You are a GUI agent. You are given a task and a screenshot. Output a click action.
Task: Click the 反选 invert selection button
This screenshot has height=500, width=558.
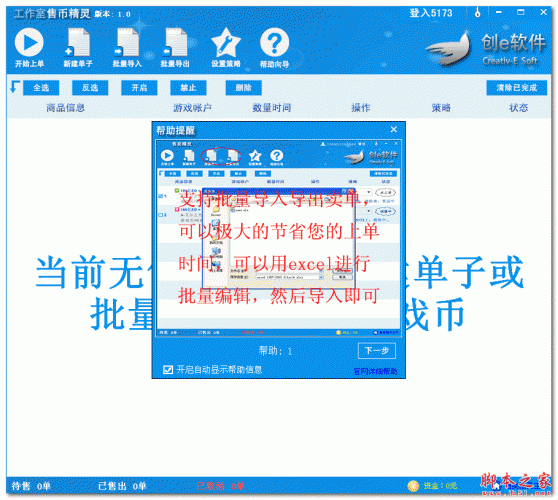[90, 88]
